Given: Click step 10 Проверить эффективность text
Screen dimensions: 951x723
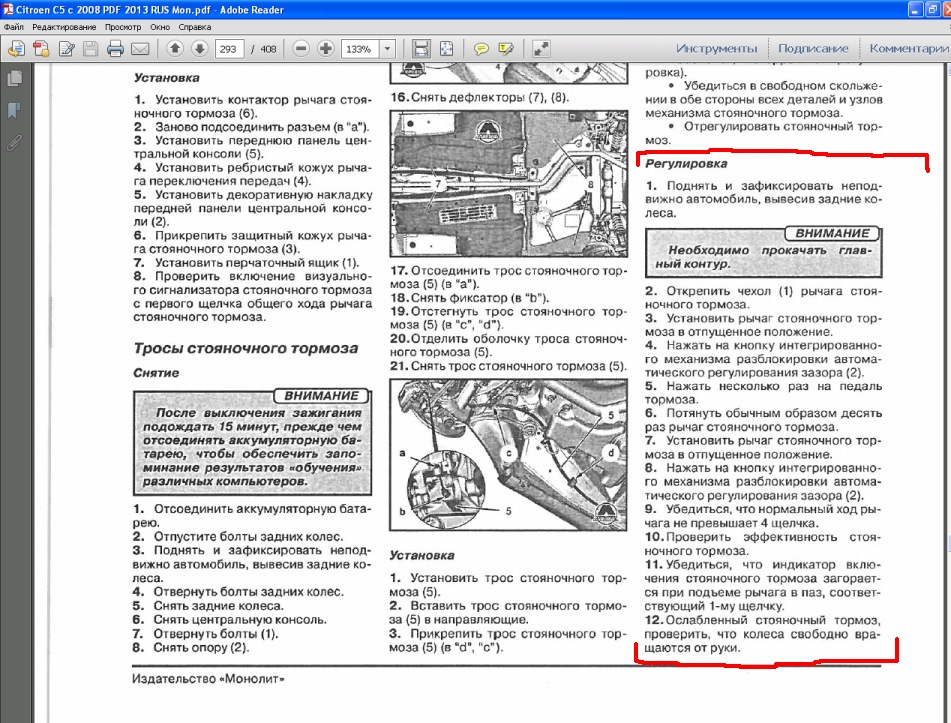Looking at the screenshot, I should pos(763,543).
